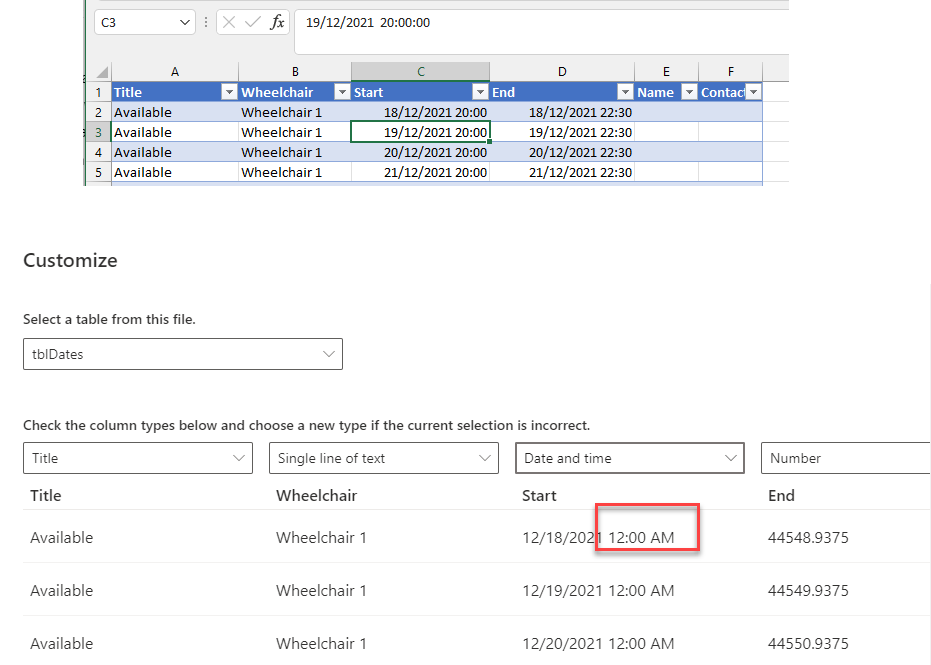The image size is (931, 665).
Task: Click the Insert Function fx icon
Action: click(x=277, y=23)
